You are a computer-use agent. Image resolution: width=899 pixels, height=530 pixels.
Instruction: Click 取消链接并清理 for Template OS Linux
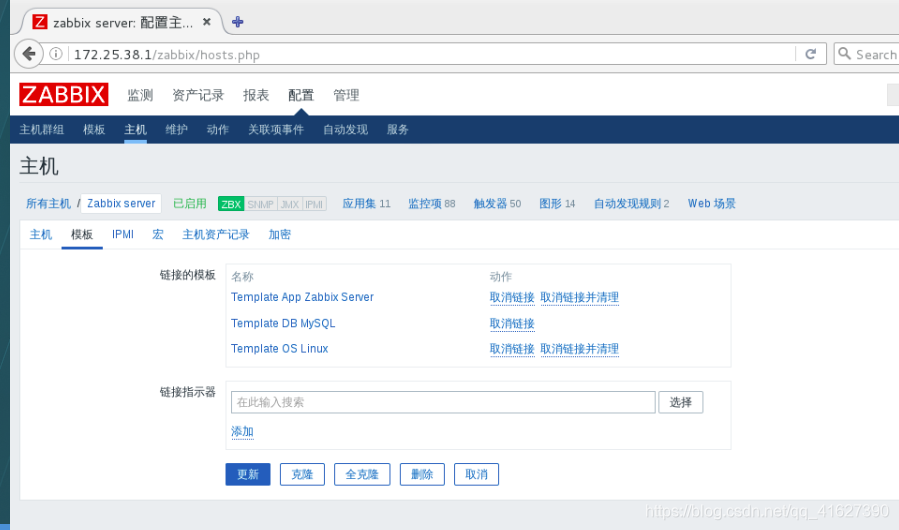pyautogui.click(x=580, y=349)
